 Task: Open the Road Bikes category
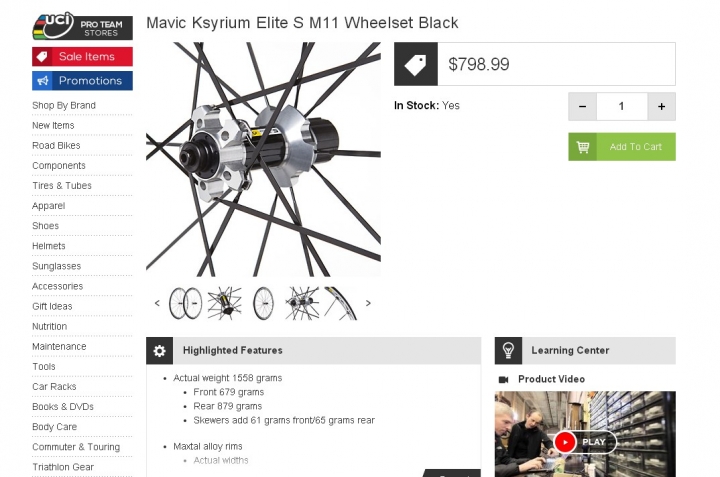[56, 146]
